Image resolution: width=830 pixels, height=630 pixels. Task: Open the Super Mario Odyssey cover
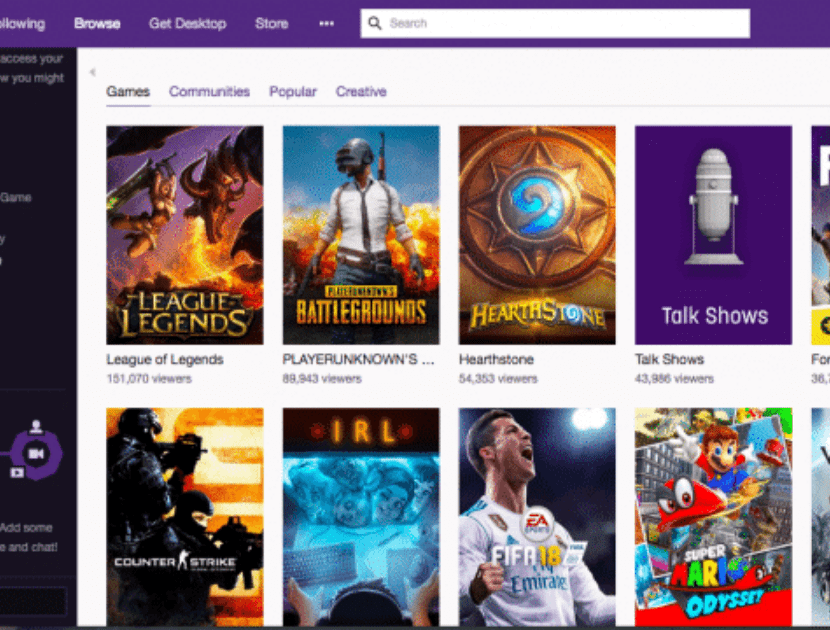coord(713,516)
